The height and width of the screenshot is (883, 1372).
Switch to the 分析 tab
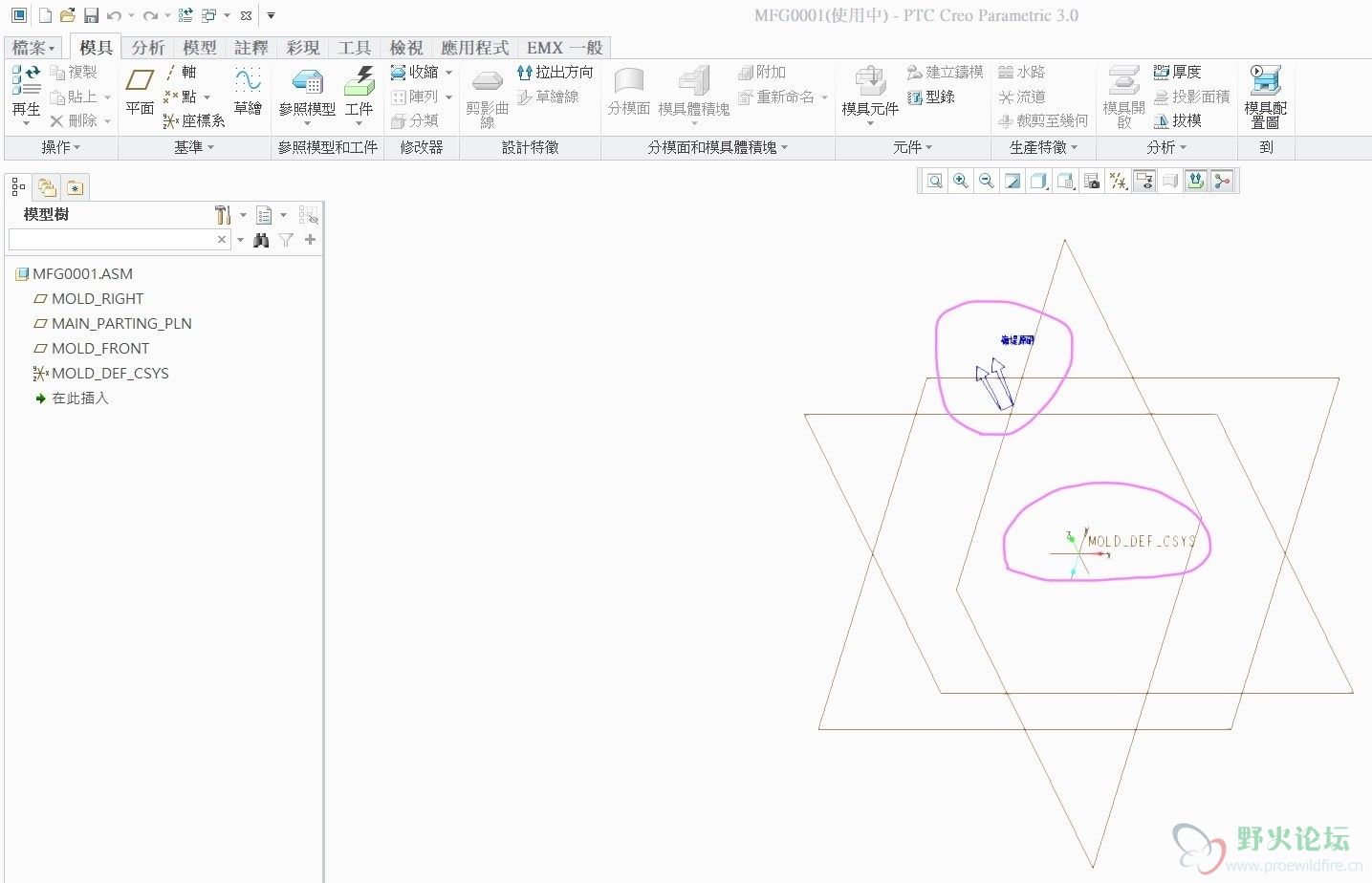click(147, 48)
